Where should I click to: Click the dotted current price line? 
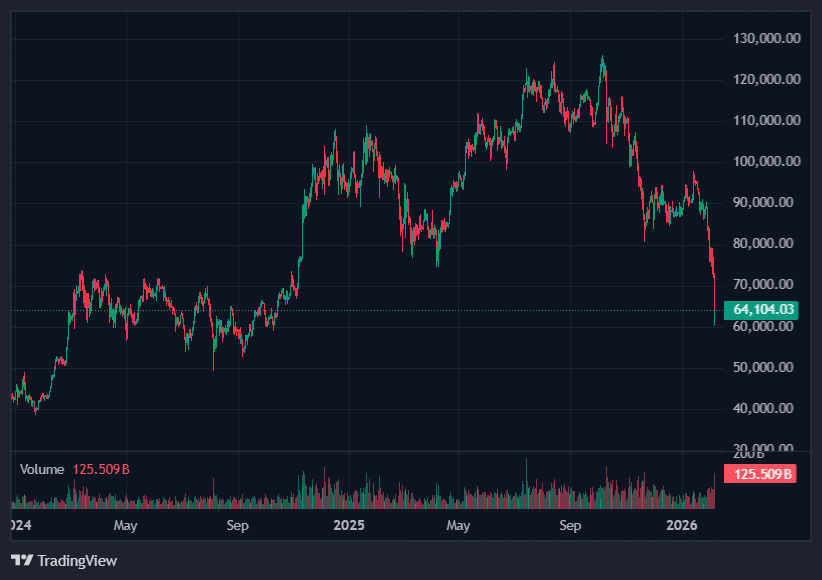pyautogui.click(x=400, y=310)
